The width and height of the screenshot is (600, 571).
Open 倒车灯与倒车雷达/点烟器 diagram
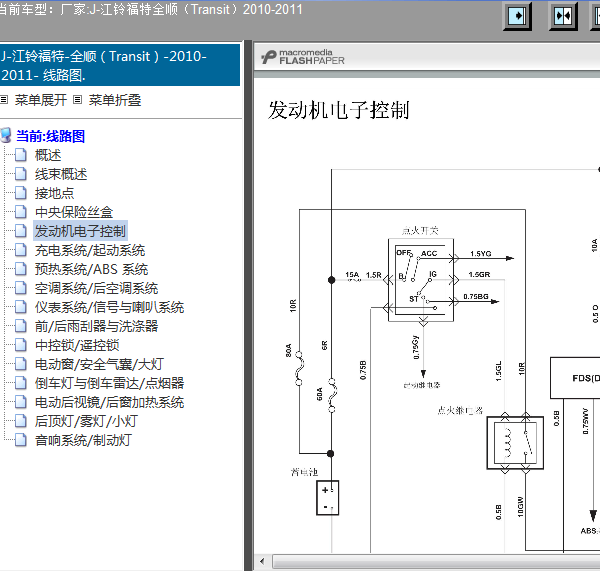pos(109,383)
